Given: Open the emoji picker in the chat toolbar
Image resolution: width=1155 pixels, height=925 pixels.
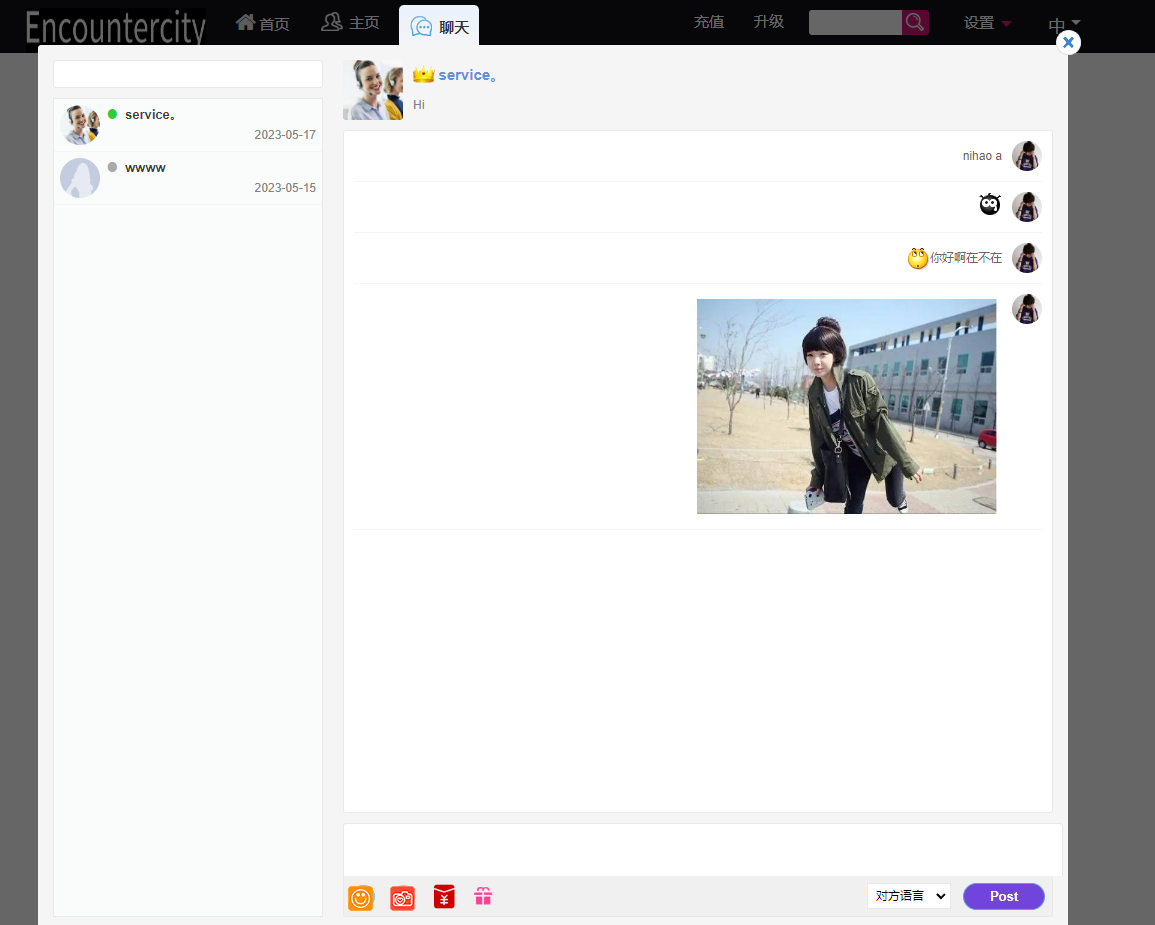Looking at the screenshot, I should click(x=361, y=898).
